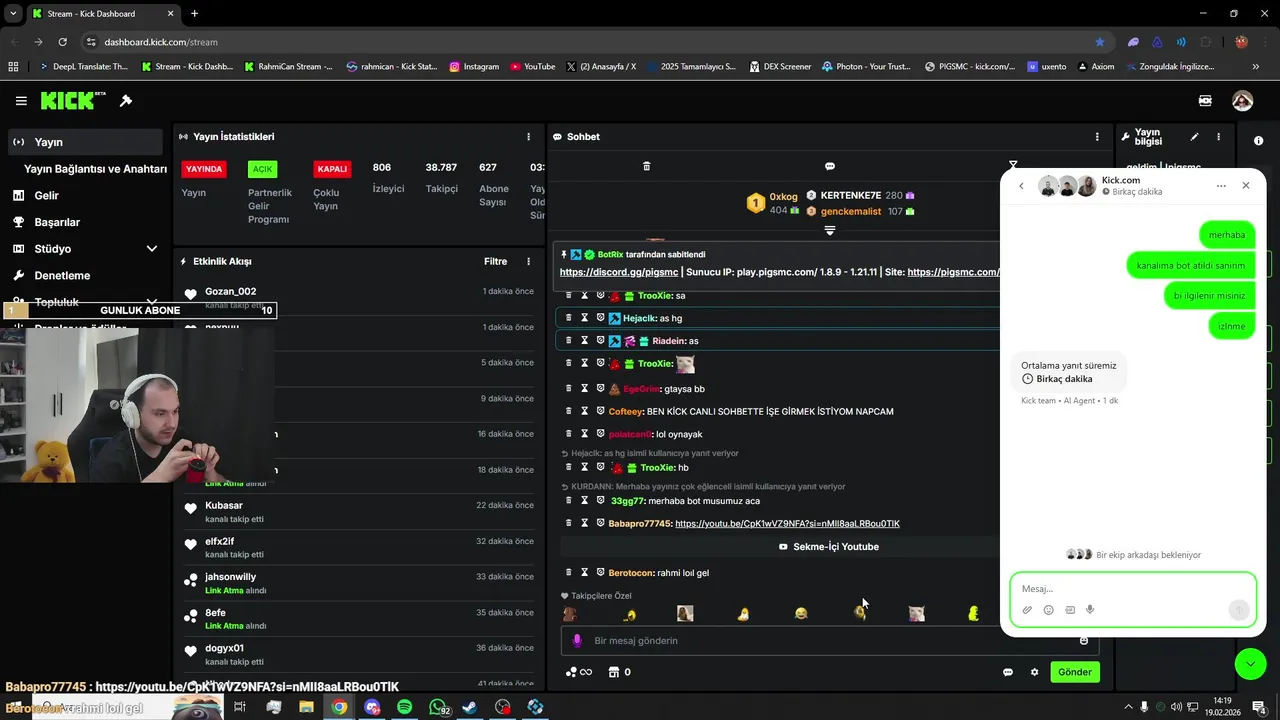Click the GIF icon in support widget
The width and height of the screenshot is (1280, 720).
click(1069, 610)
